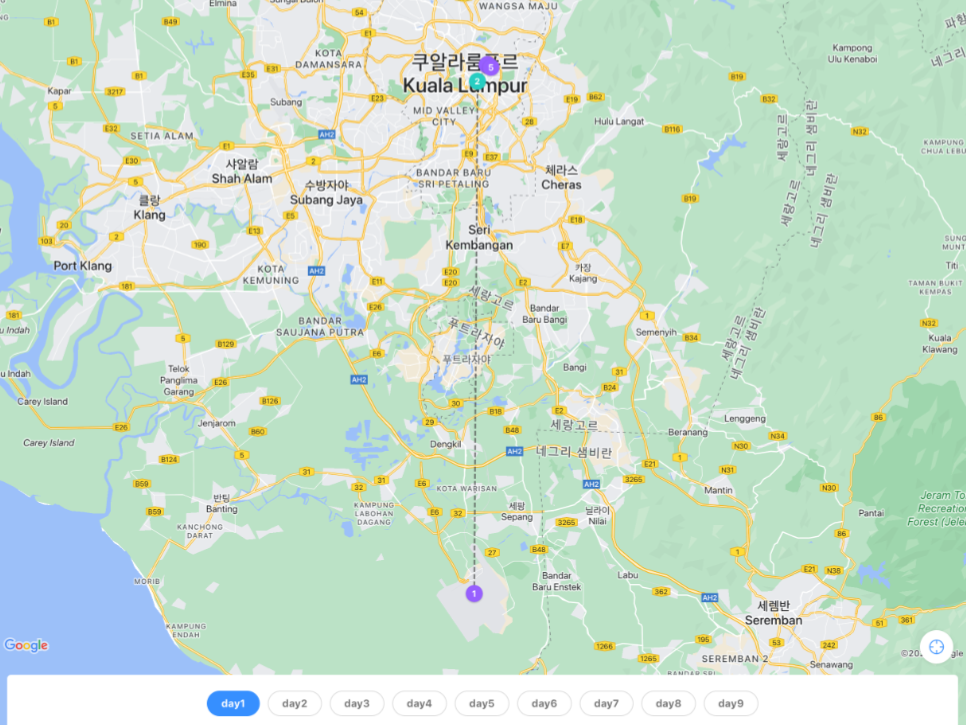Select the day6 tab
The image size is (966, 725).
(544, 703)
